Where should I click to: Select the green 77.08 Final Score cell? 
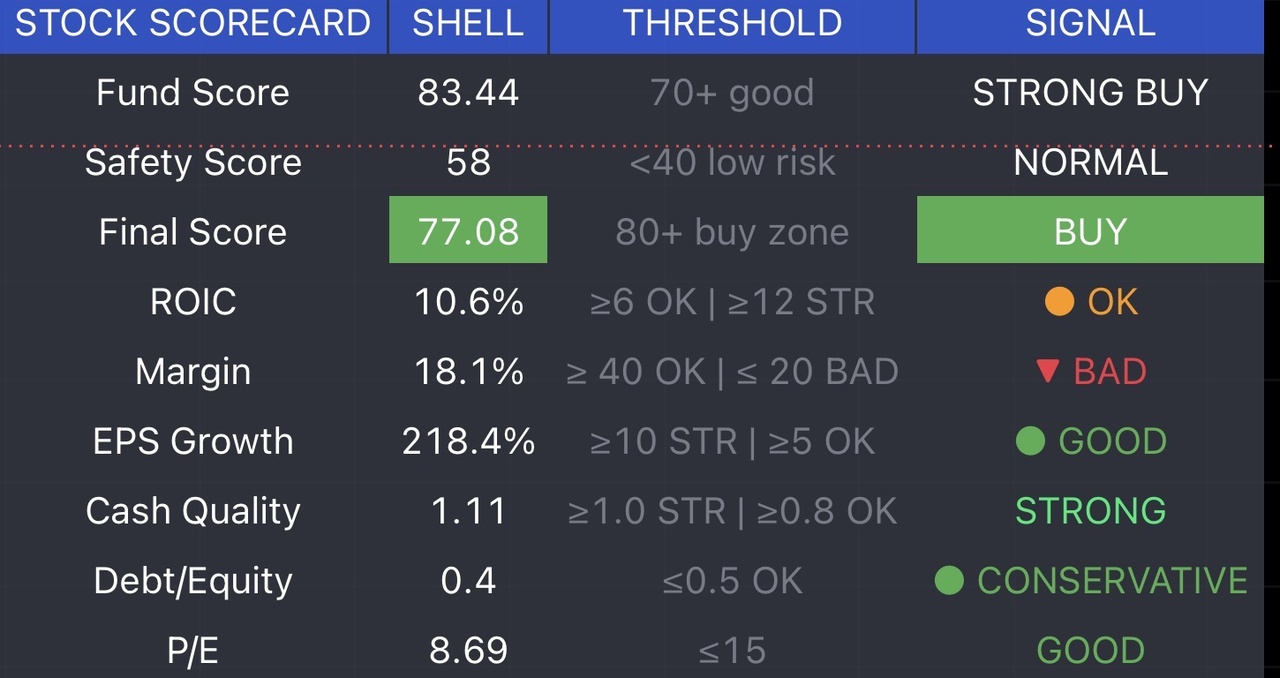[x=468, y=230]
